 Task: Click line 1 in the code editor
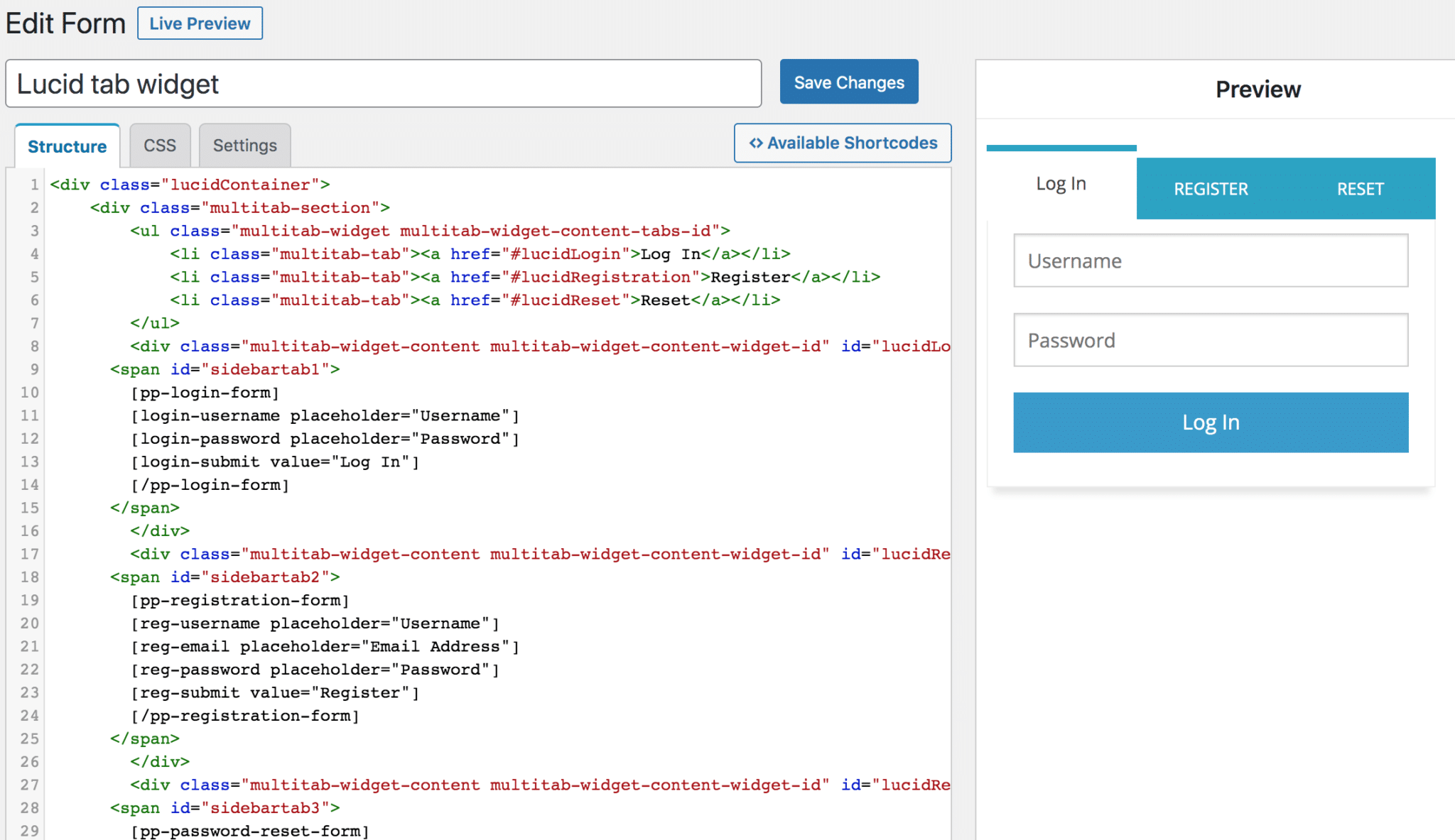(x=189, y=185)
